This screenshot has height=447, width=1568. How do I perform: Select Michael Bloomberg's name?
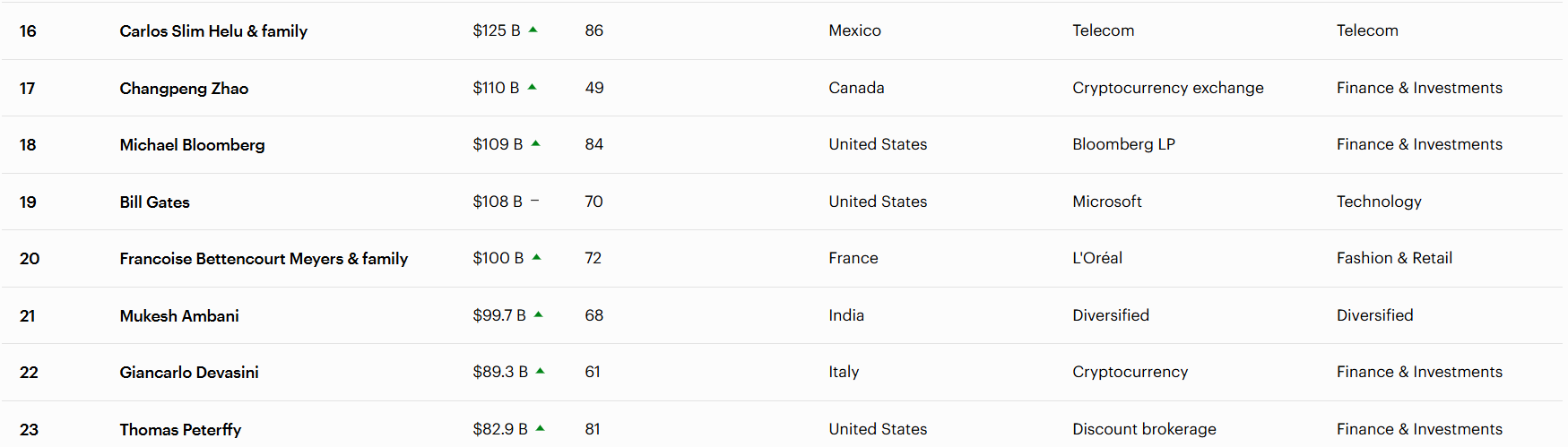click(192, 145)
